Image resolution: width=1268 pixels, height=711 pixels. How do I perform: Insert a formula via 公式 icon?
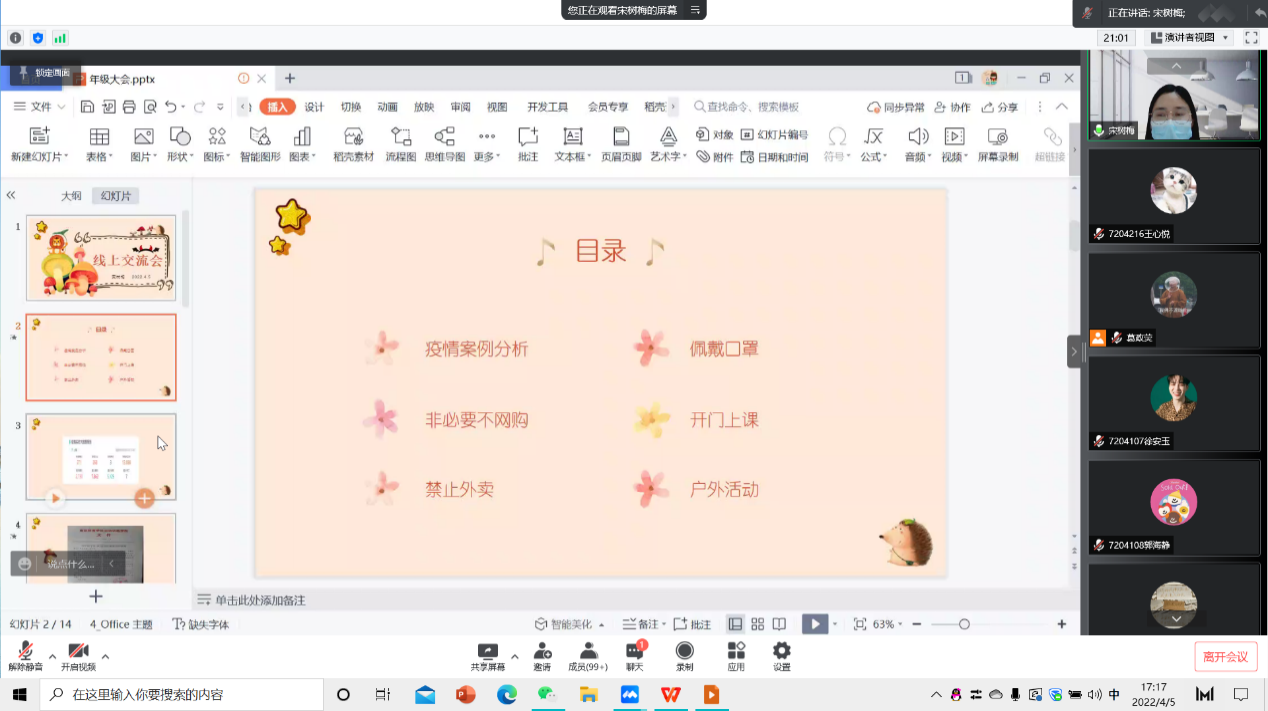tap(874, 137)
